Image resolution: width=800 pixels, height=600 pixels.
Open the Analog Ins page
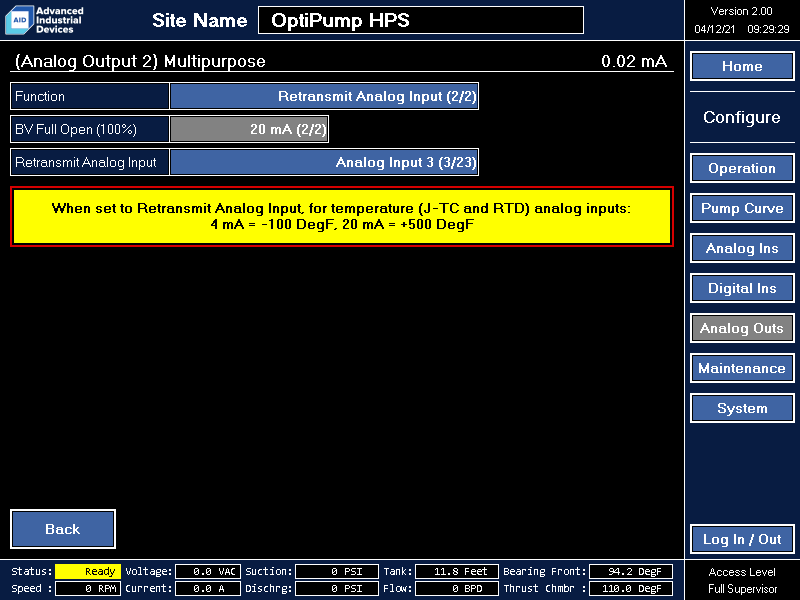tap(742, 248)
